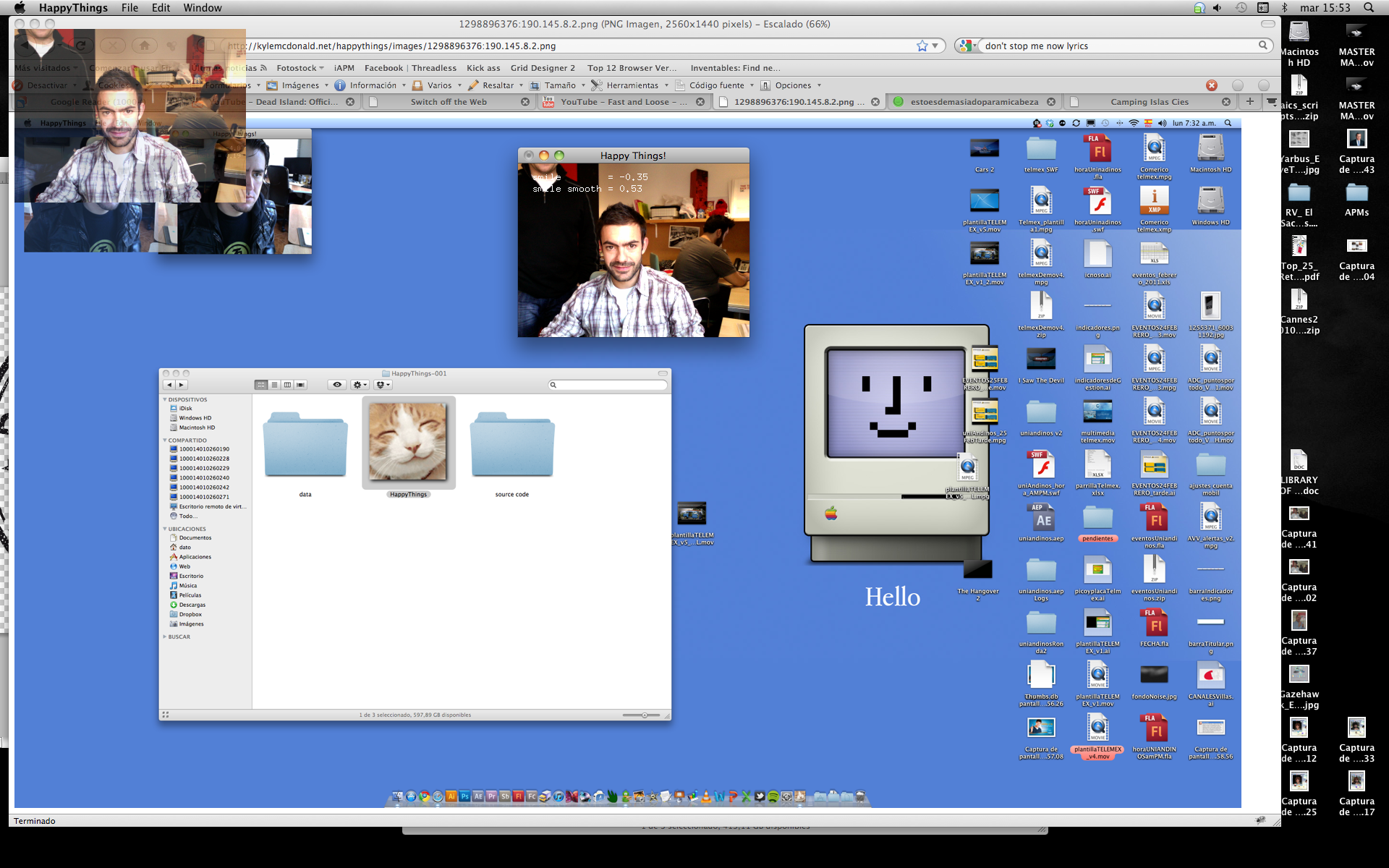Open the Imágenes dropdown menu
The image size is (1389, 868).
tap(300, 85)
